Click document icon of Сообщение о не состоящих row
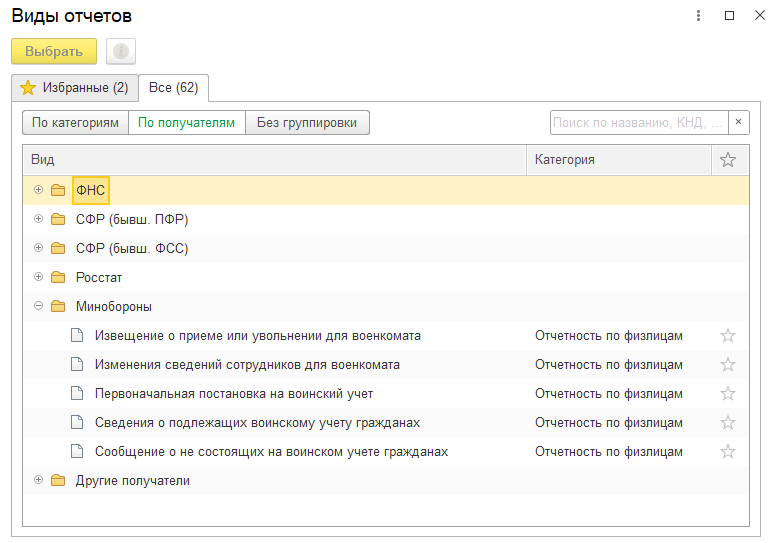 [77, 451]
